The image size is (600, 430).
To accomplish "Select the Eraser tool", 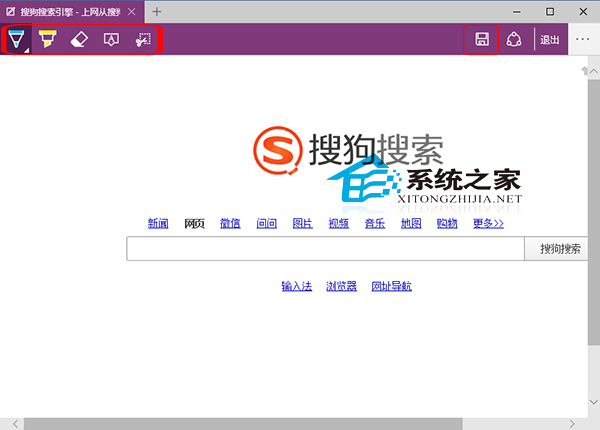I will tap(79, 39).
